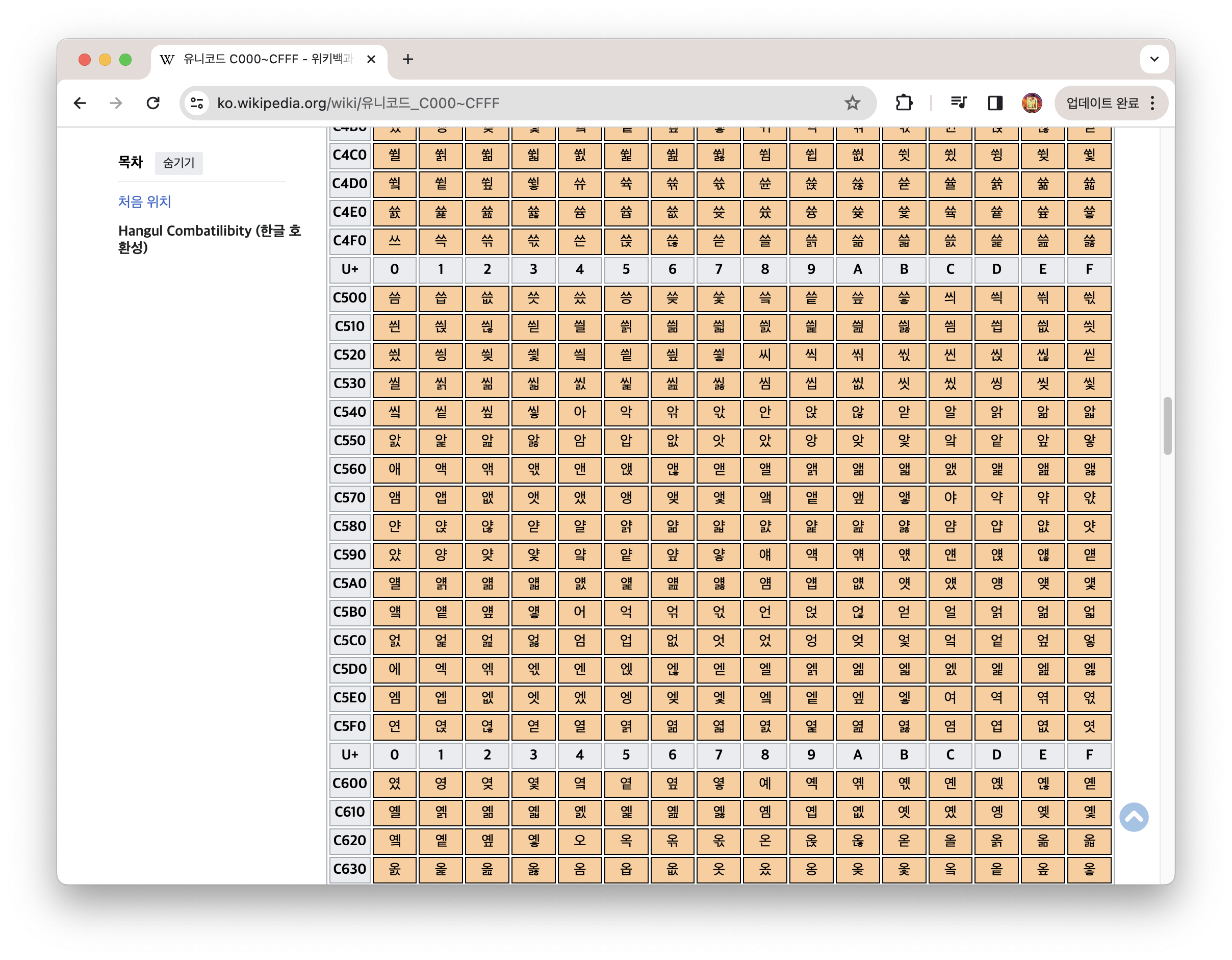The image size is (1232, 960).
Task: Click the browser back arrow
Action: pyautogui.click(x=80, y=103)
